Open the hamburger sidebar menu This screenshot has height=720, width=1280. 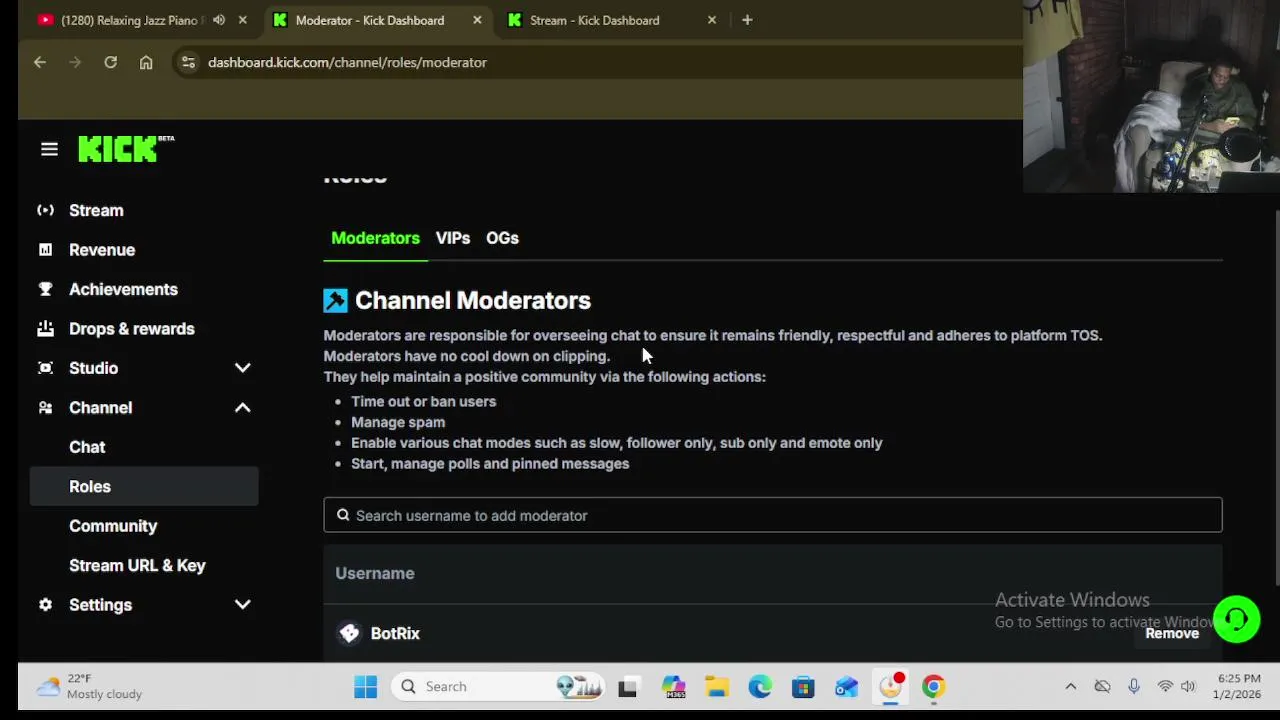click(49, 149)
